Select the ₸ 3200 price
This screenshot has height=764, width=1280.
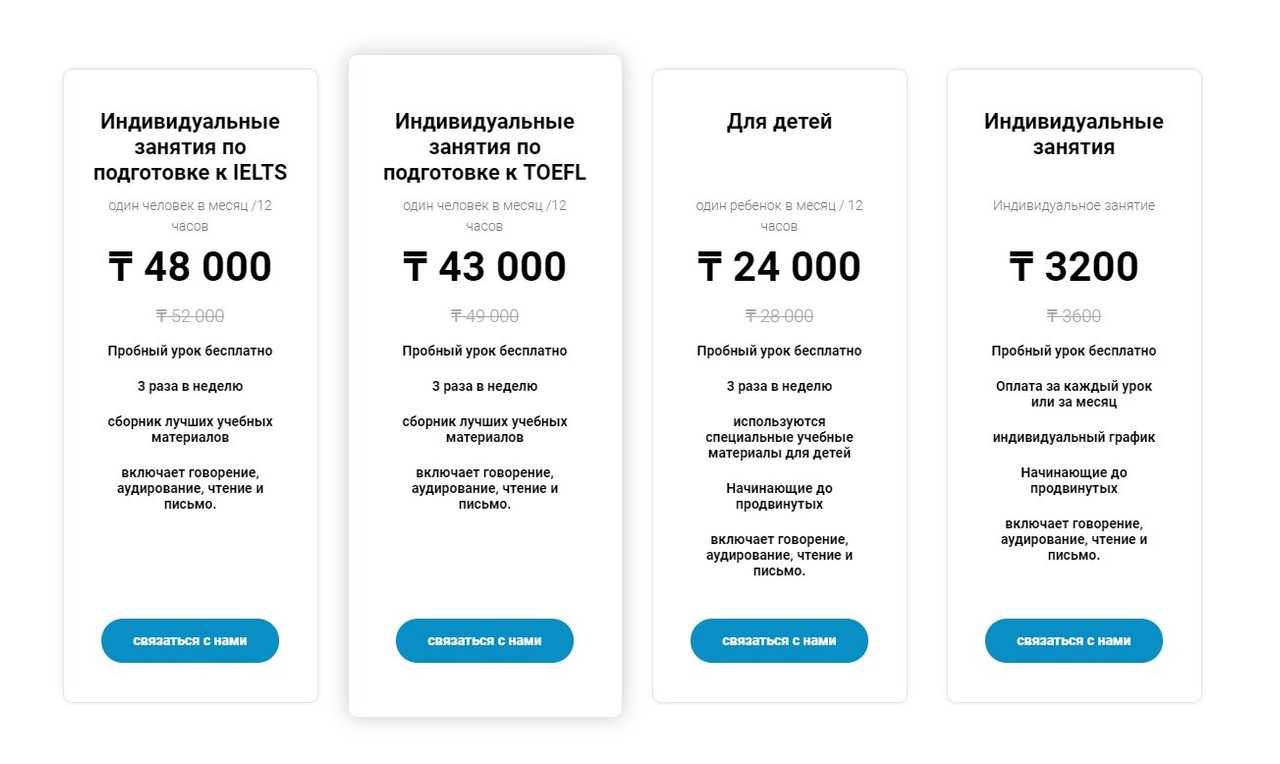(1074, 267)
